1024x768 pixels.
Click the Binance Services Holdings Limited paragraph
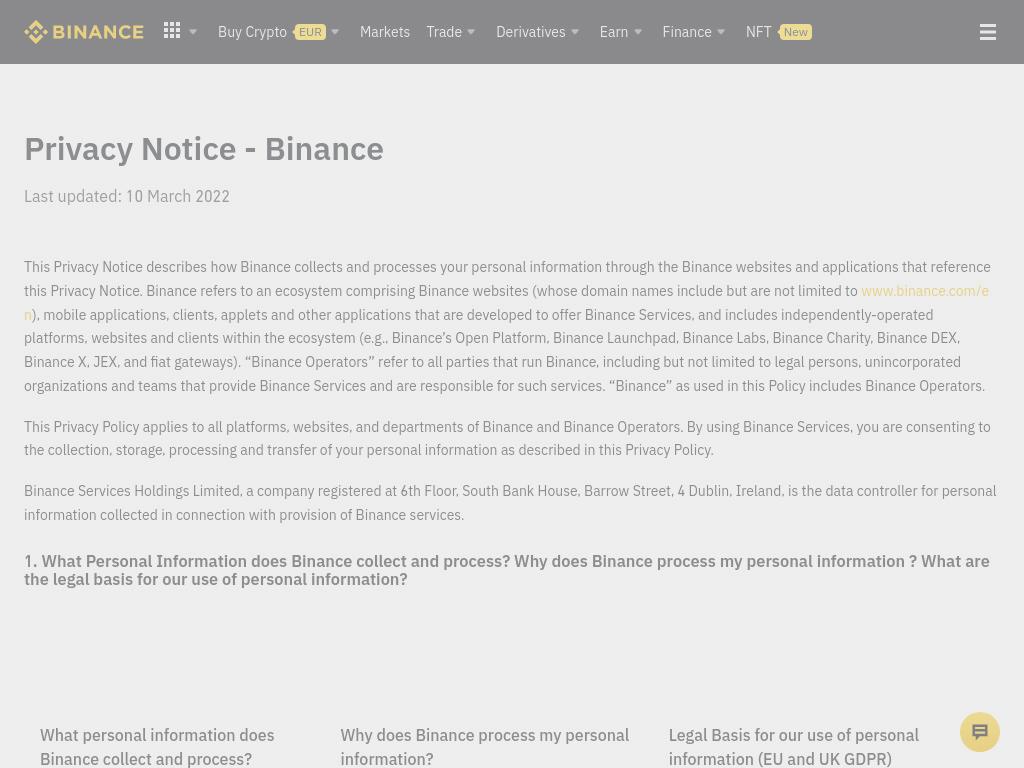pos(510,503)
